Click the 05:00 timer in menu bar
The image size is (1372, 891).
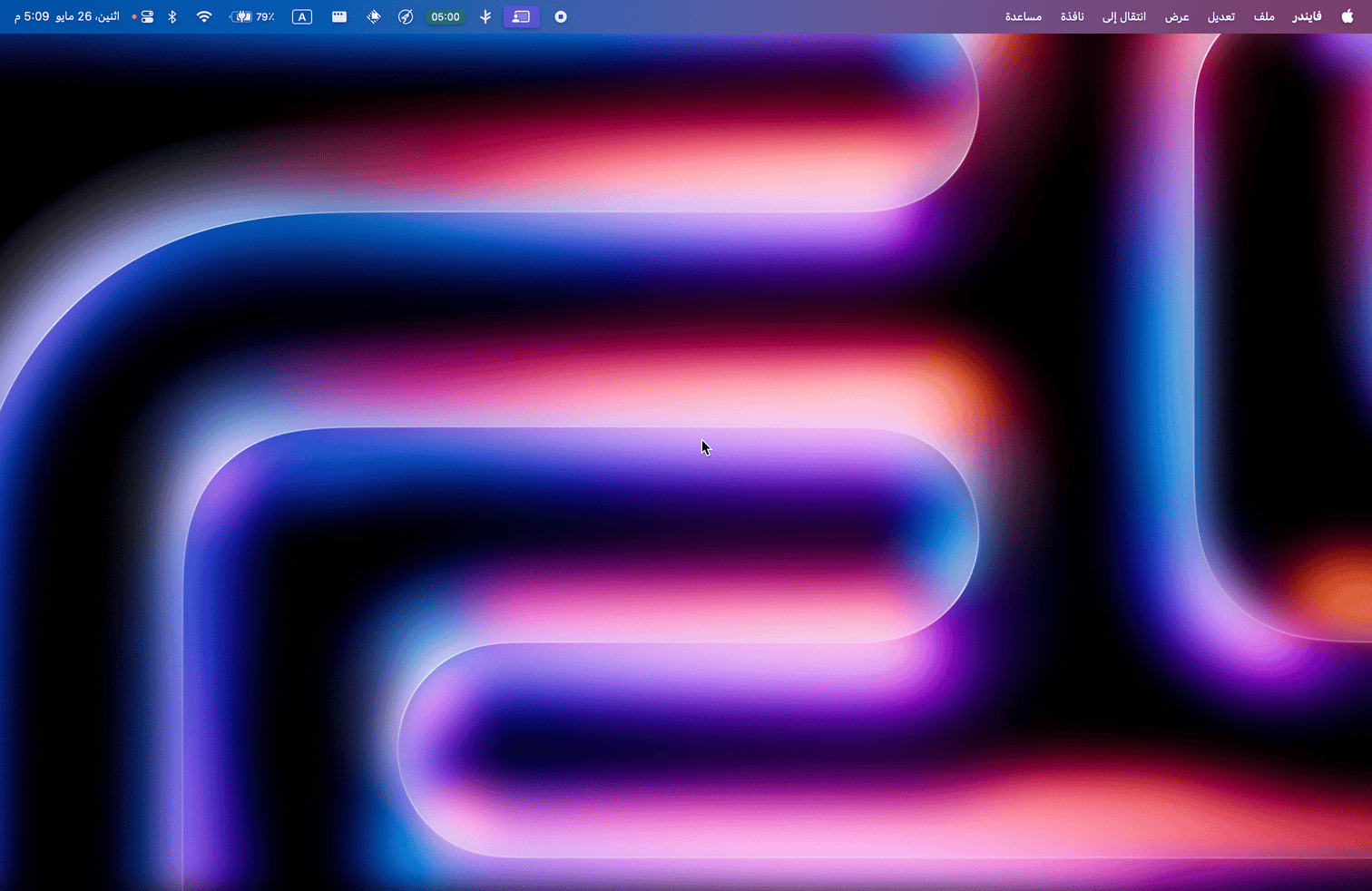445,16
